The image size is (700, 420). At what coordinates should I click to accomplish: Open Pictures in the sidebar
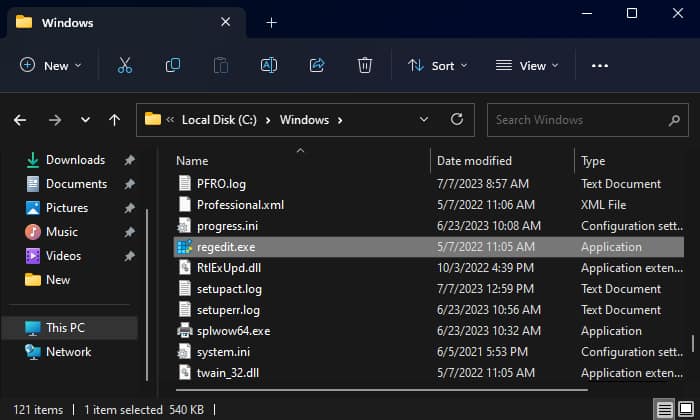67,208
